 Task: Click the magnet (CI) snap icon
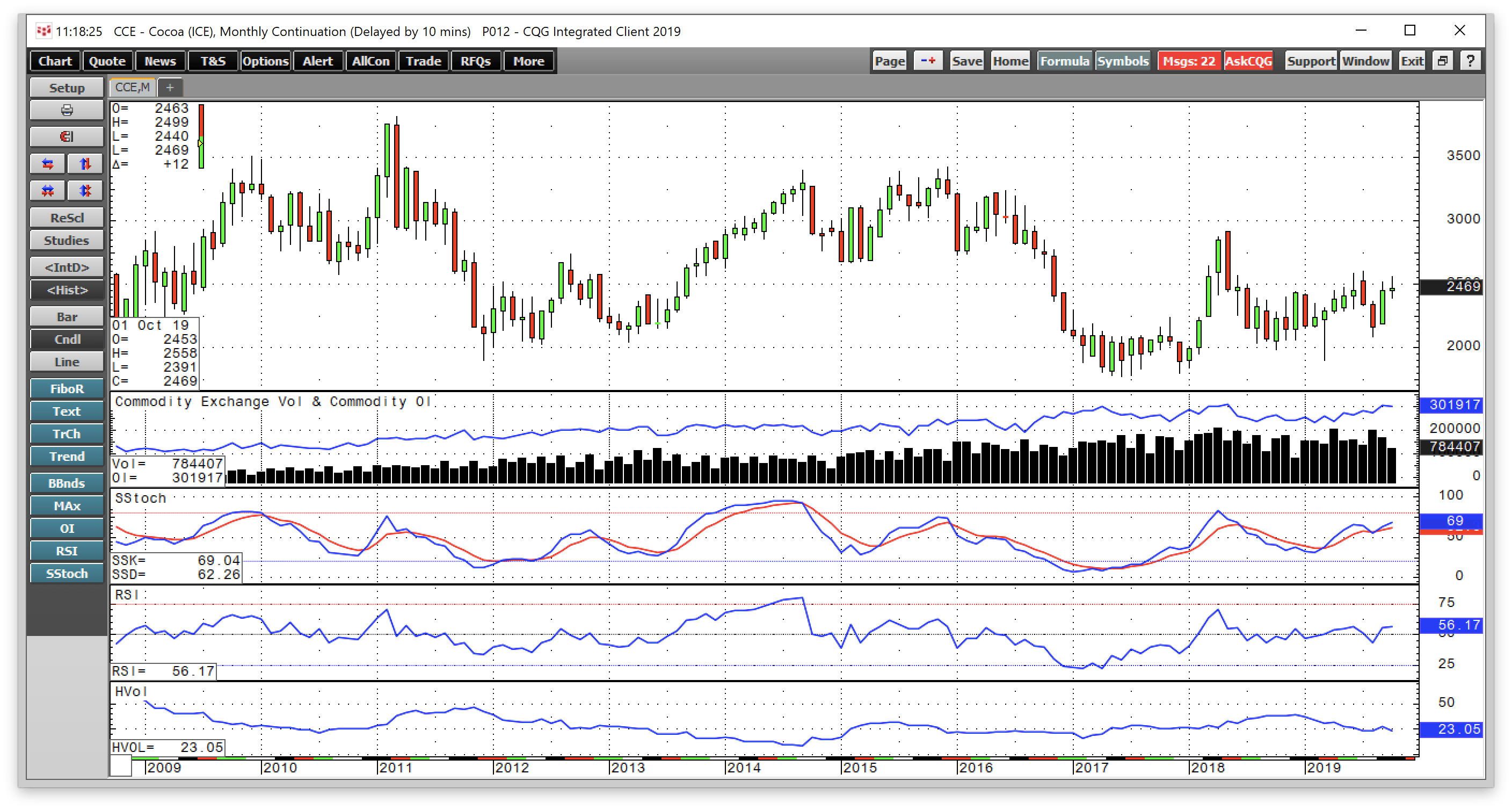click(x=67, y=136)
